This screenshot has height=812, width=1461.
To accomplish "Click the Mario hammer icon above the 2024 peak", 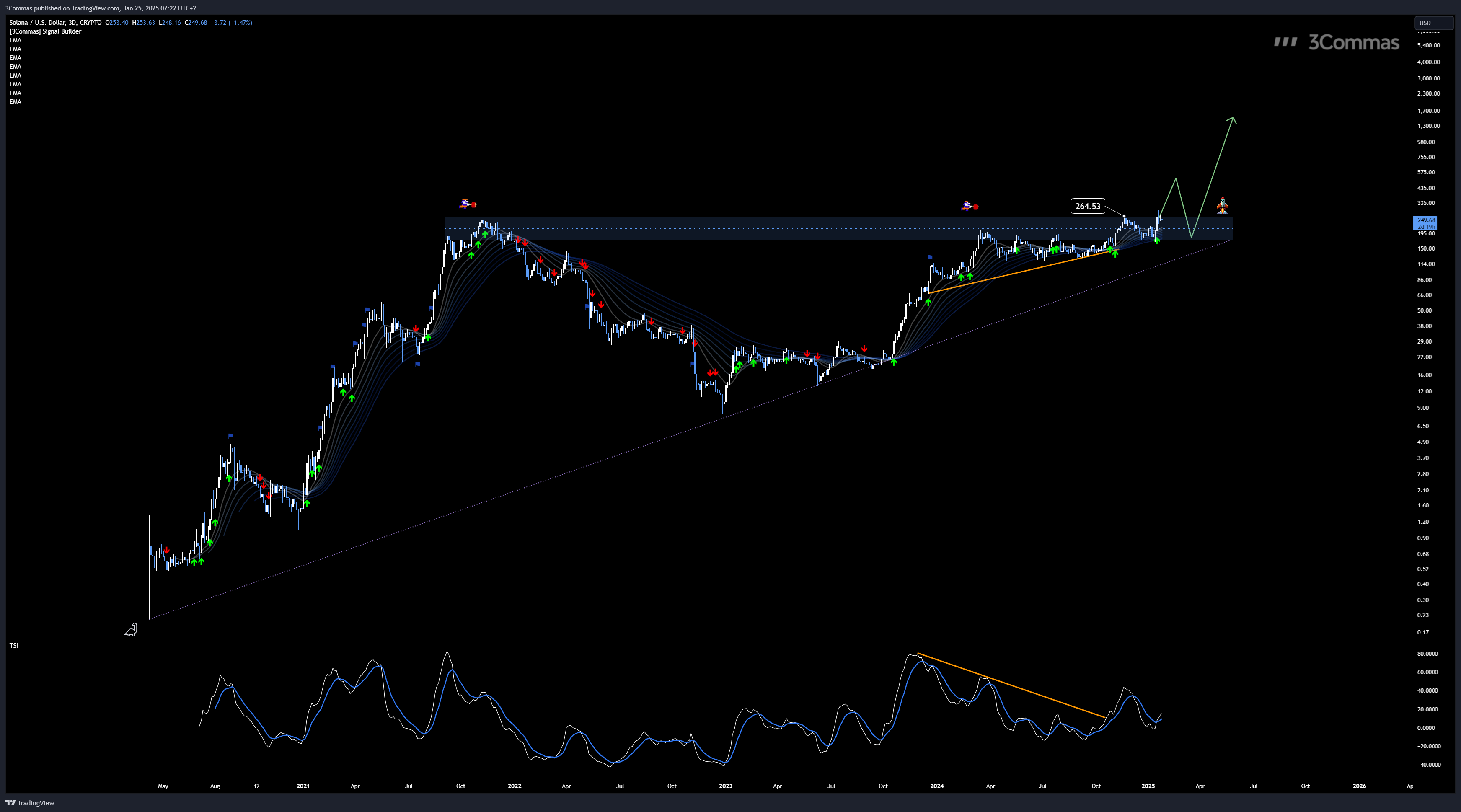I will pos(970,206).
